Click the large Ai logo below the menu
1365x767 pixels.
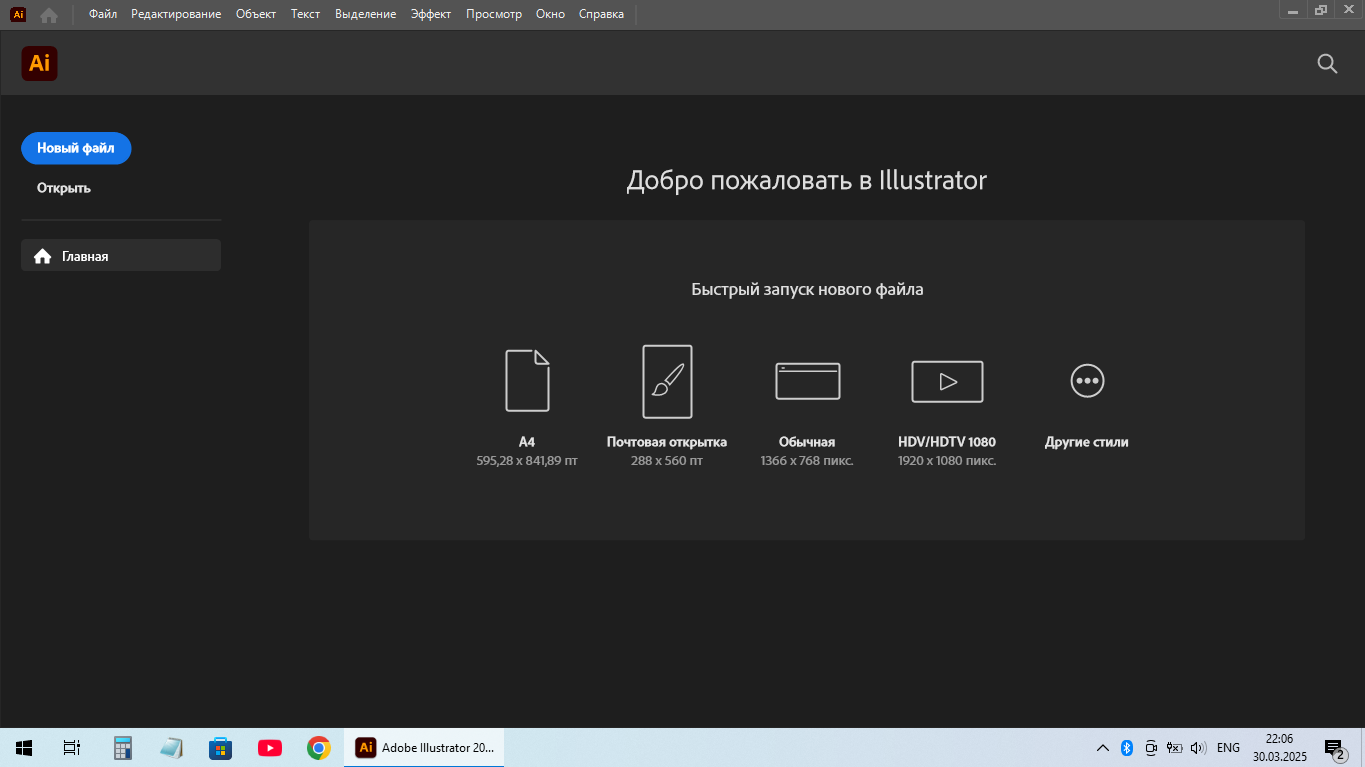39,63
